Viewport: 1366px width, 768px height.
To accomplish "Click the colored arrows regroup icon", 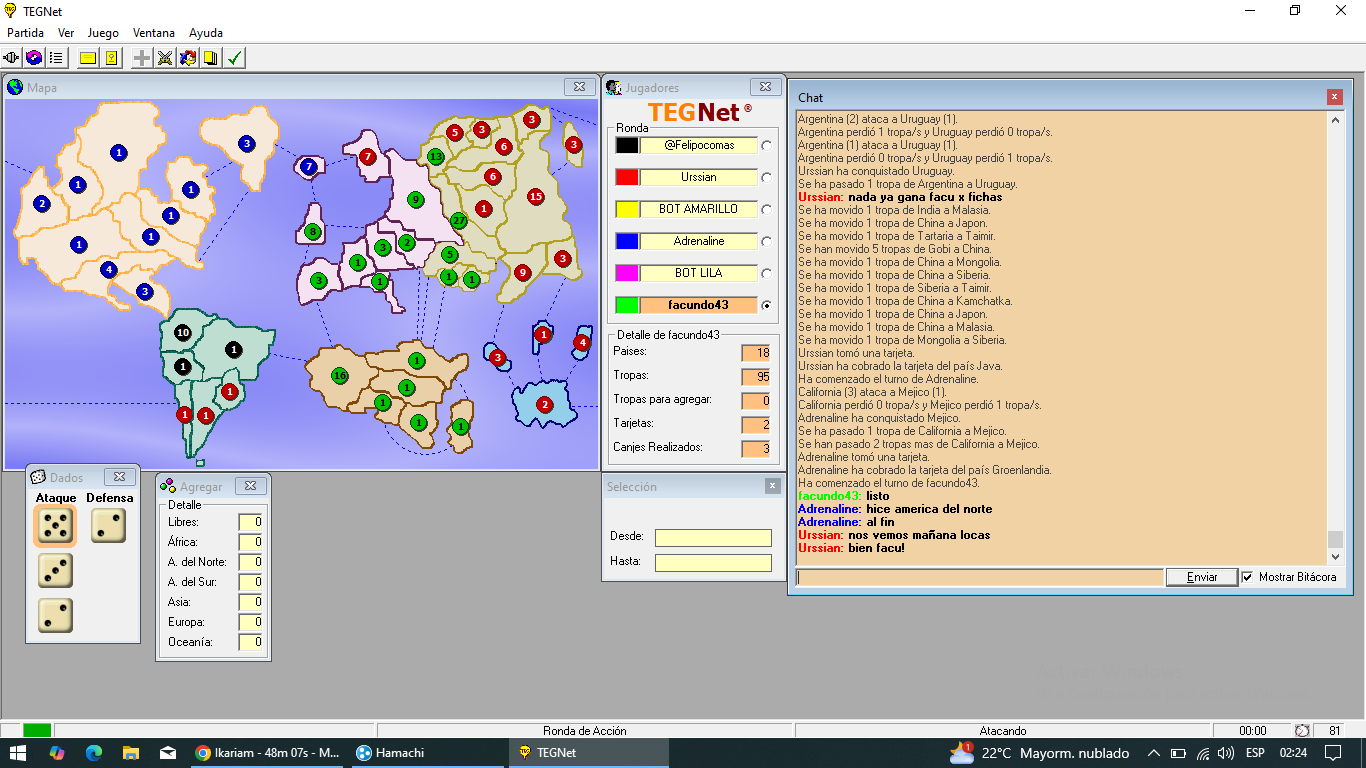I will coord(188,58).
